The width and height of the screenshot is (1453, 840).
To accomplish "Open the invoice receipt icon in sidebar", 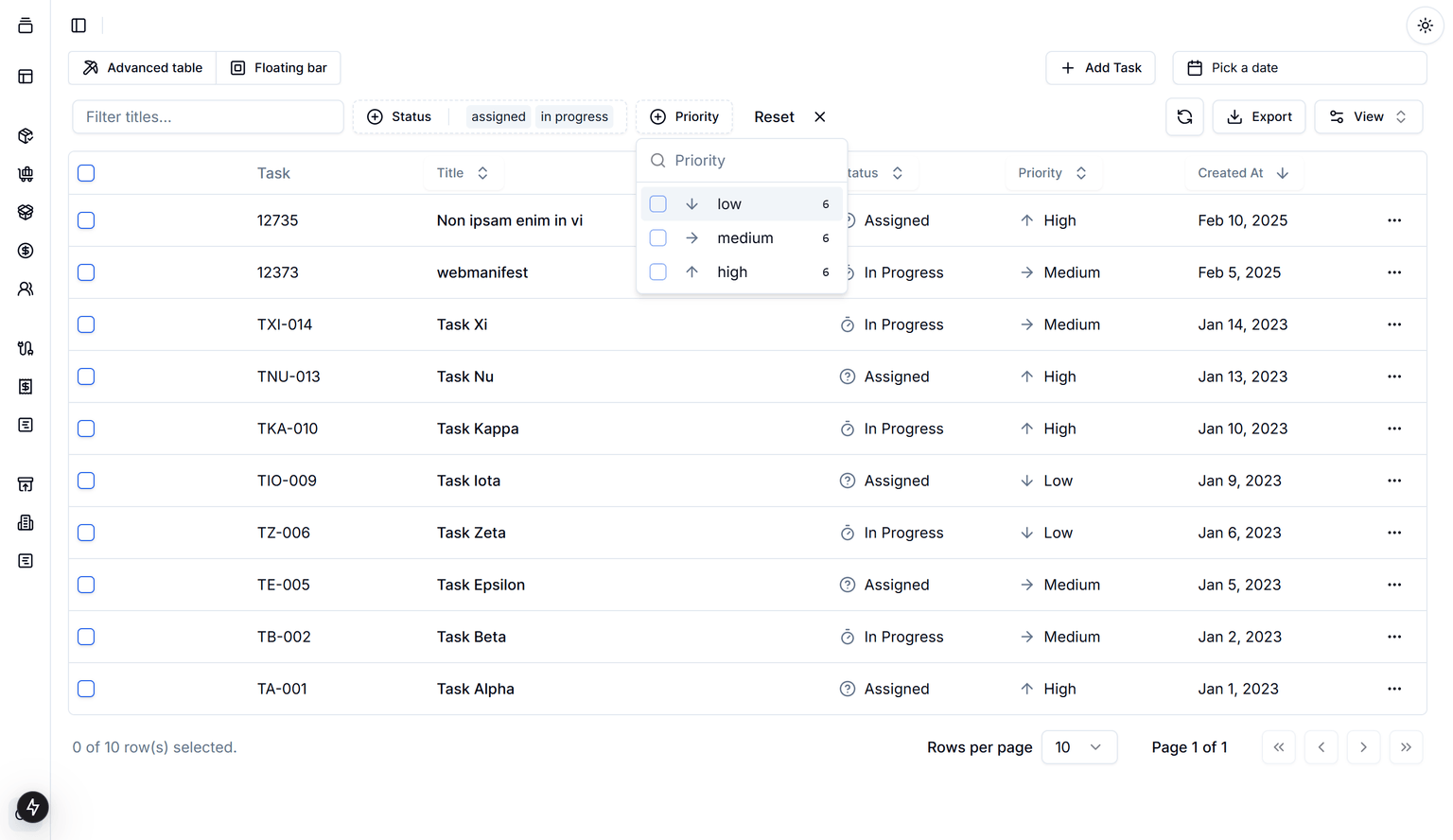I will (x=26, y=386).
